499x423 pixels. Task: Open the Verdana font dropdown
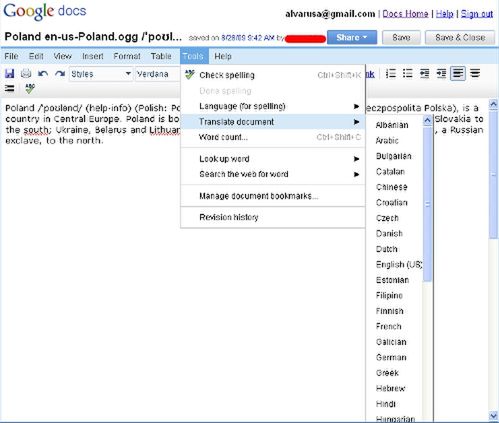(157, 74)
